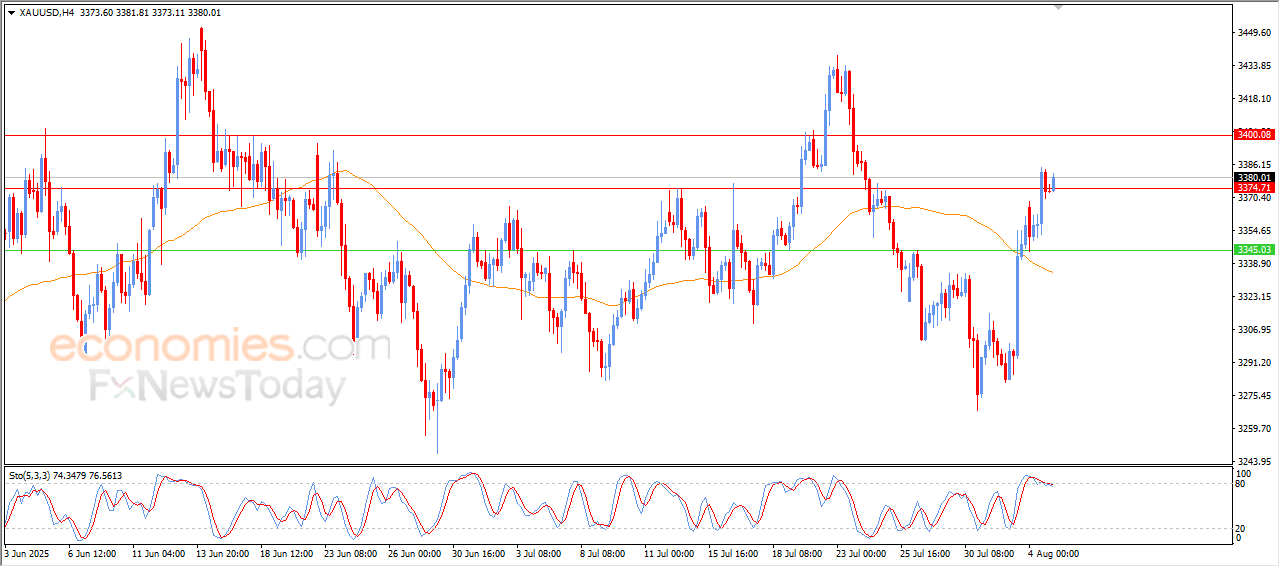Image resolution: width=1280 pixels, height=567 pixels.
Task: Click the 3 Jun 2025 date label
Action: (x=26, y=552)
